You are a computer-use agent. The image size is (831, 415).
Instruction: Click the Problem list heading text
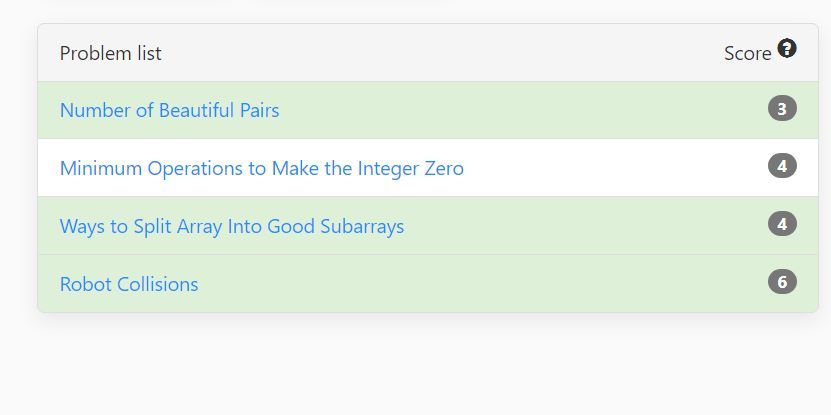tap(110, 53)
